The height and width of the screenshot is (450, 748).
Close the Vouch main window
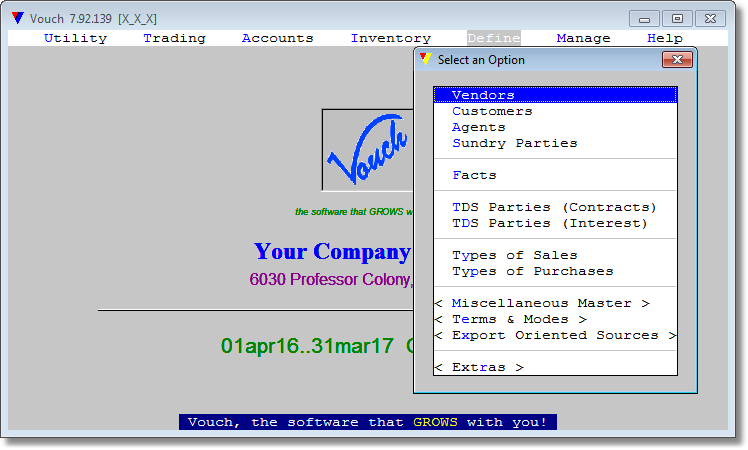coord(710,19)
